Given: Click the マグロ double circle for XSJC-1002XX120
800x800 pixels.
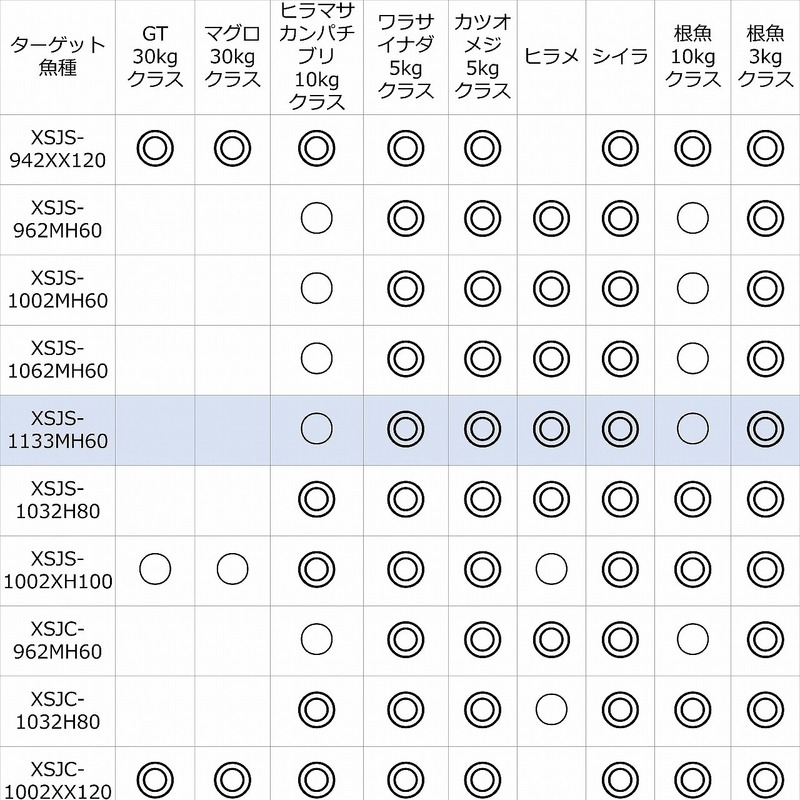Looking at the screenshot, I should [x=233, y=777].
